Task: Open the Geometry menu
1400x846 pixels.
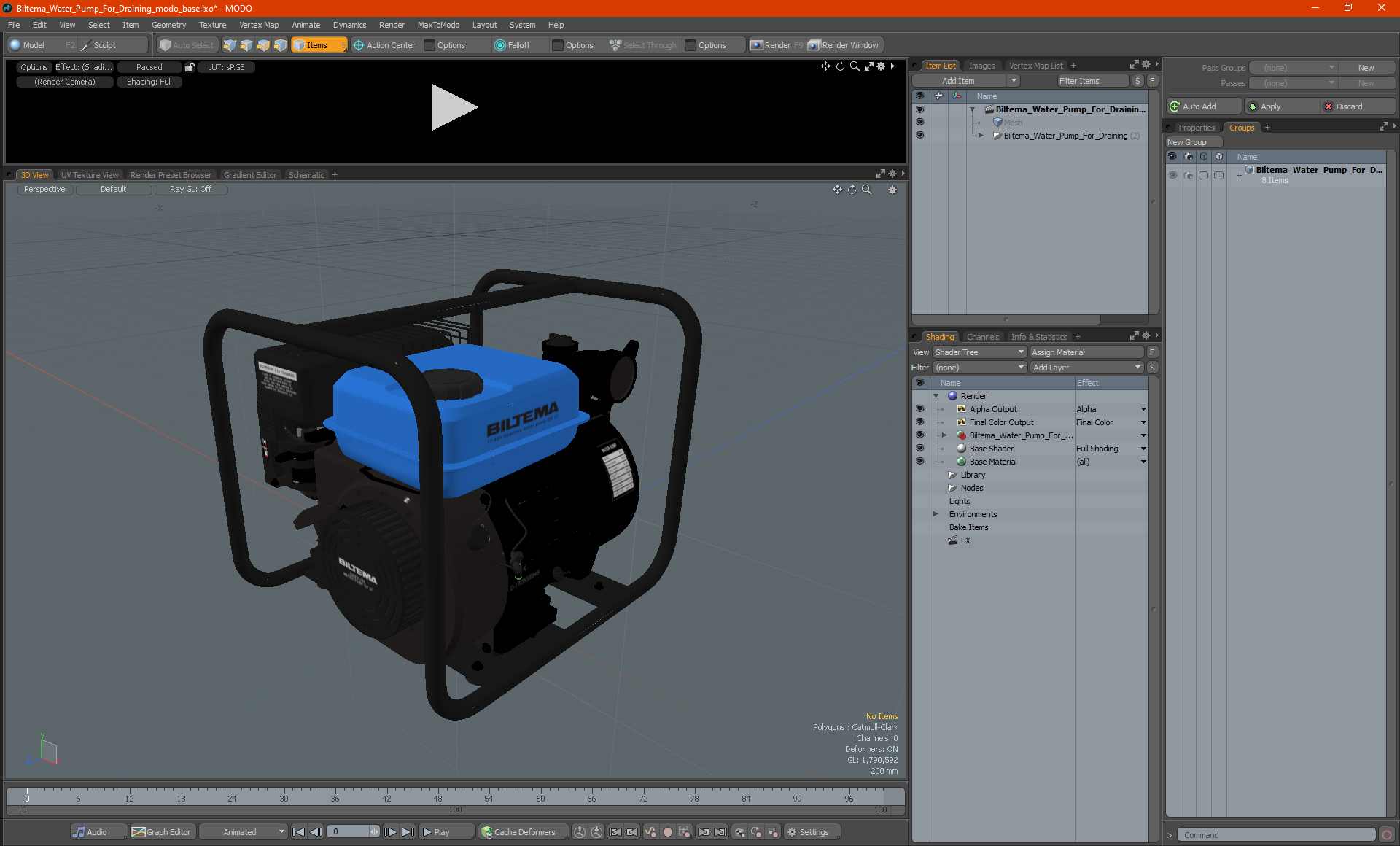Action: [x=168, y=25]
